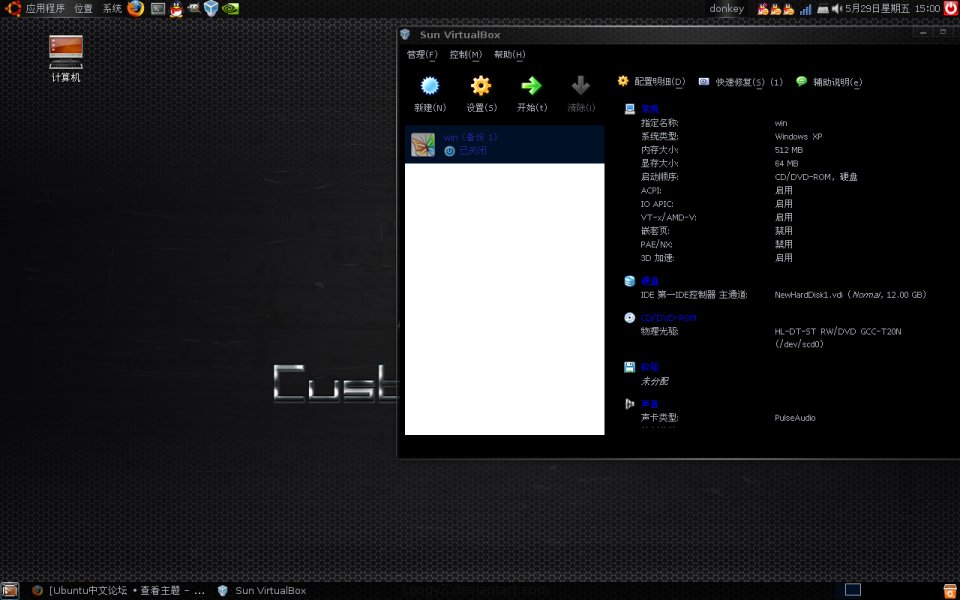The height and width of the screenshot is (600, 960).
Task: Open the Ubuntu logo on the top panel
Action: 13,9
